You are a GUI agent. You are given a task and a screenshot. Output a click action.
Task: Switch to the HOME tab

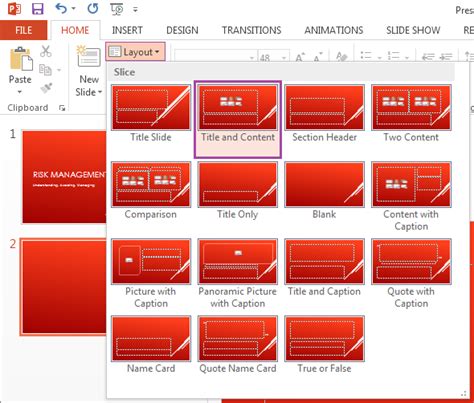75,30
